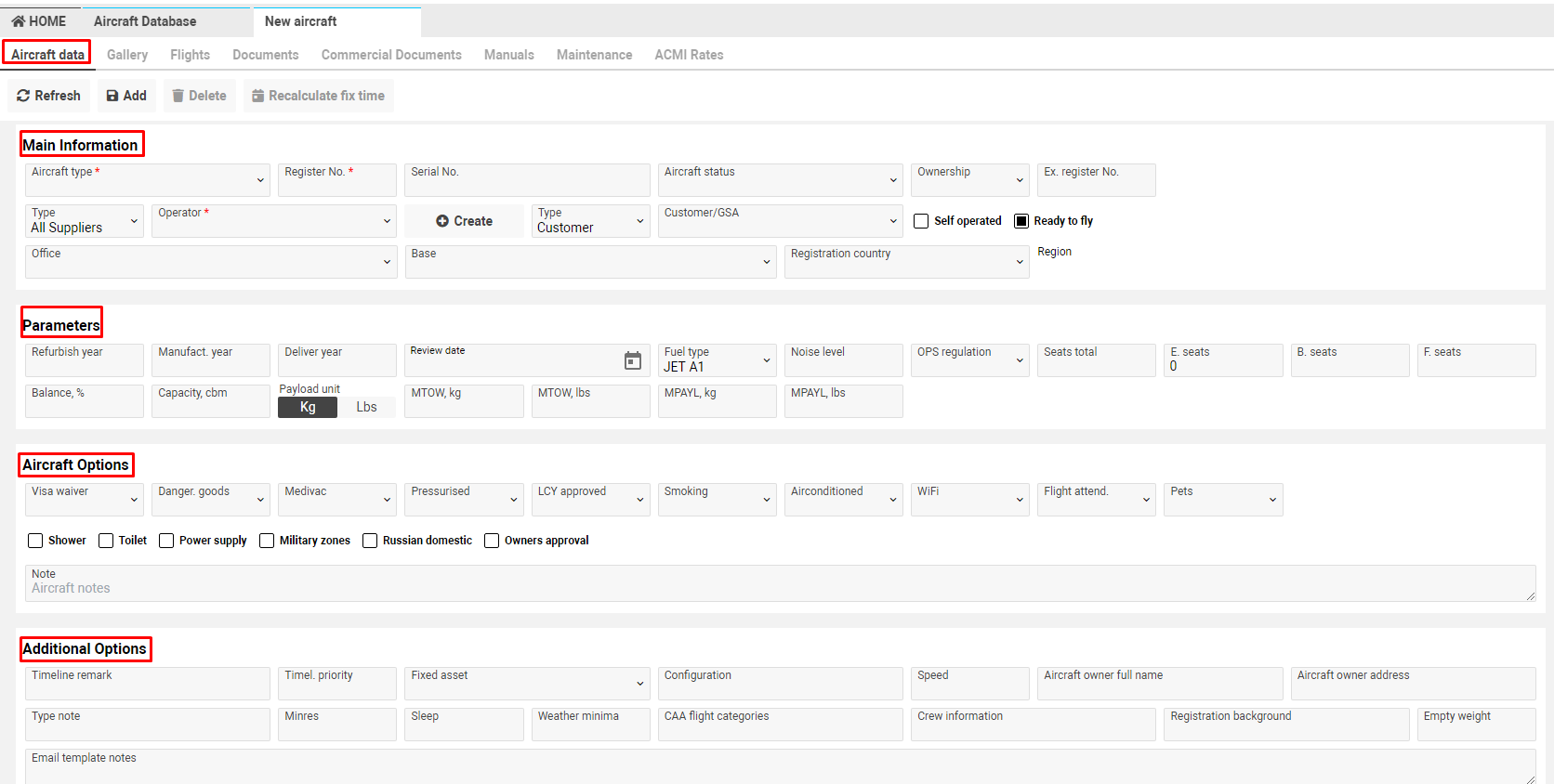Switch payload unit to Lbs
This screenshot has height=784, width=1554.
coord(366,407)
